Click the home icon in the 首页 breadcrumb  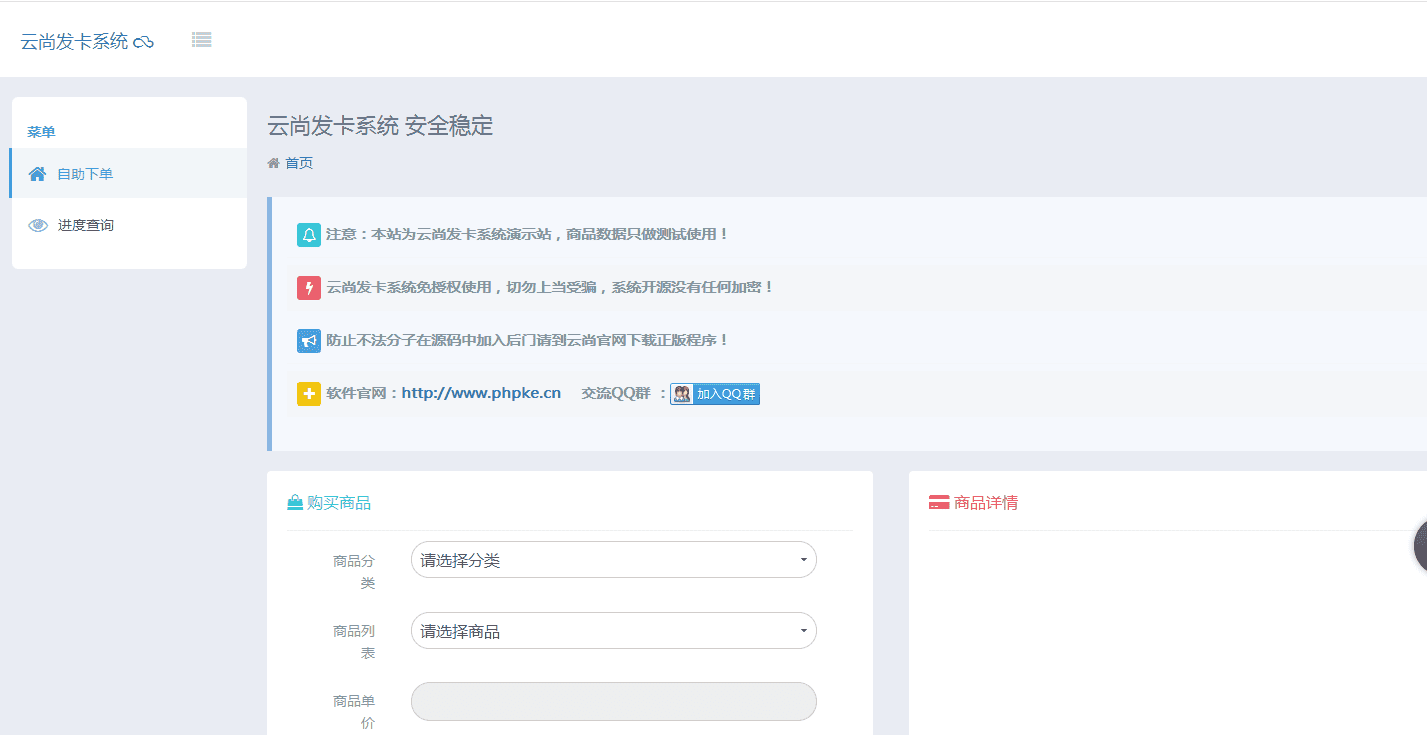click(272, 162)
